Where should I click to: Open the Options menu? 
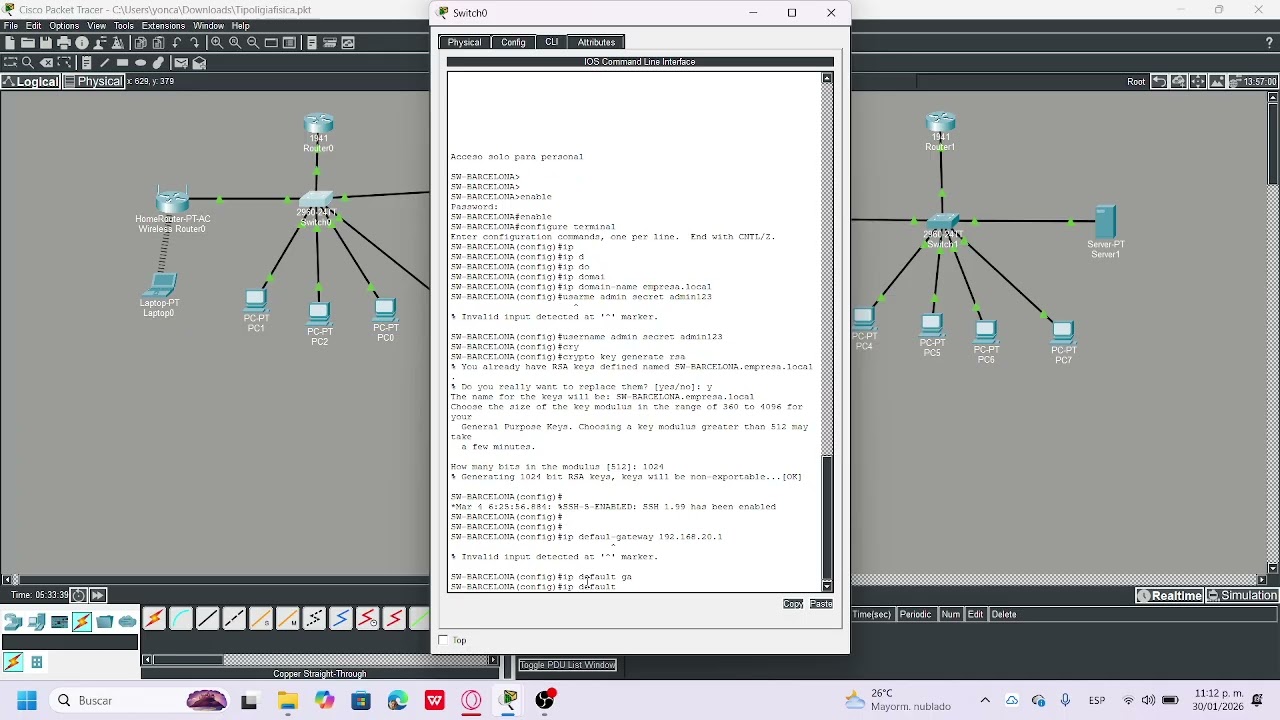[64, 26]
